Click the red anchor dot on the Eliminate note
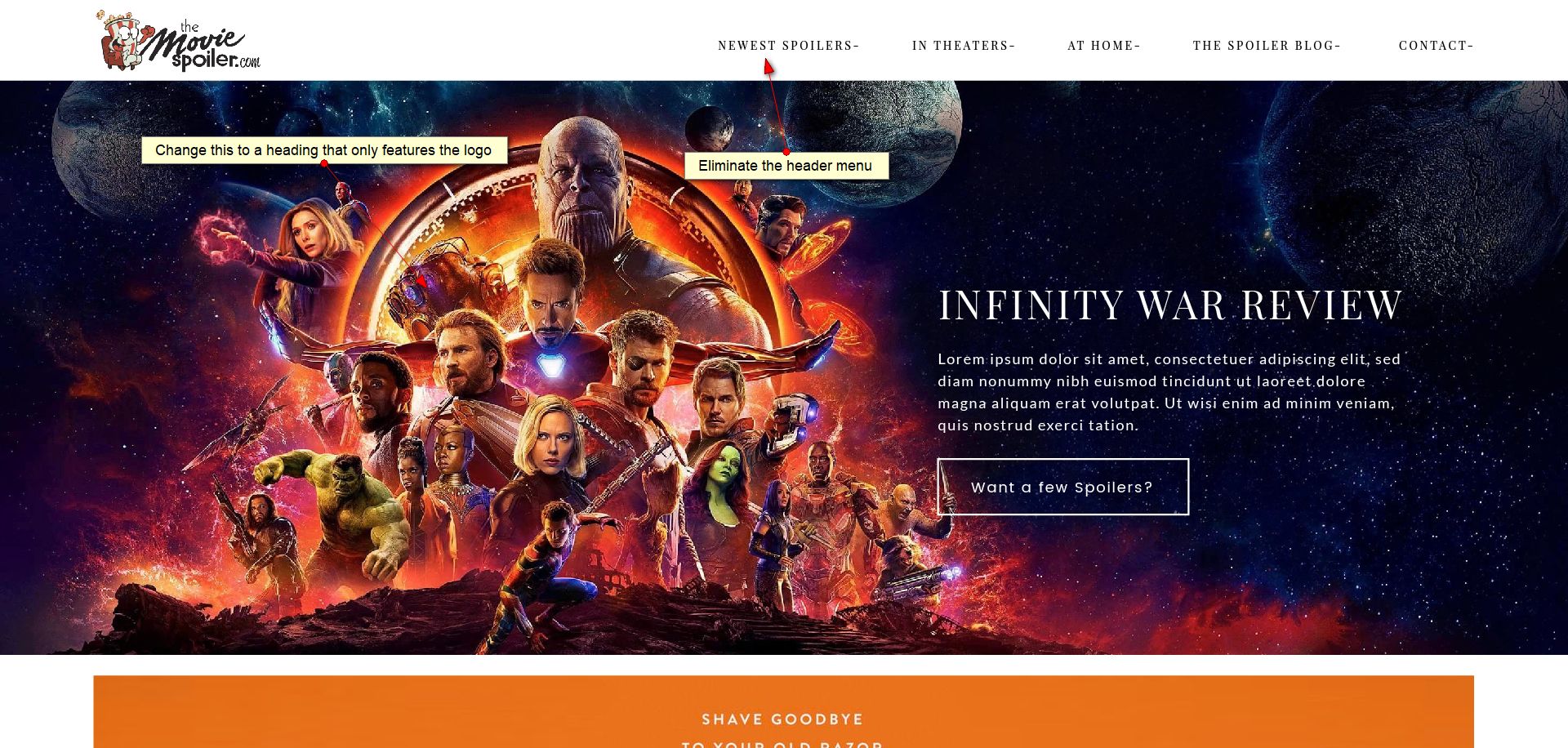Image resolution: width=1568 pixels, height=748 pixels. [786, 151]
